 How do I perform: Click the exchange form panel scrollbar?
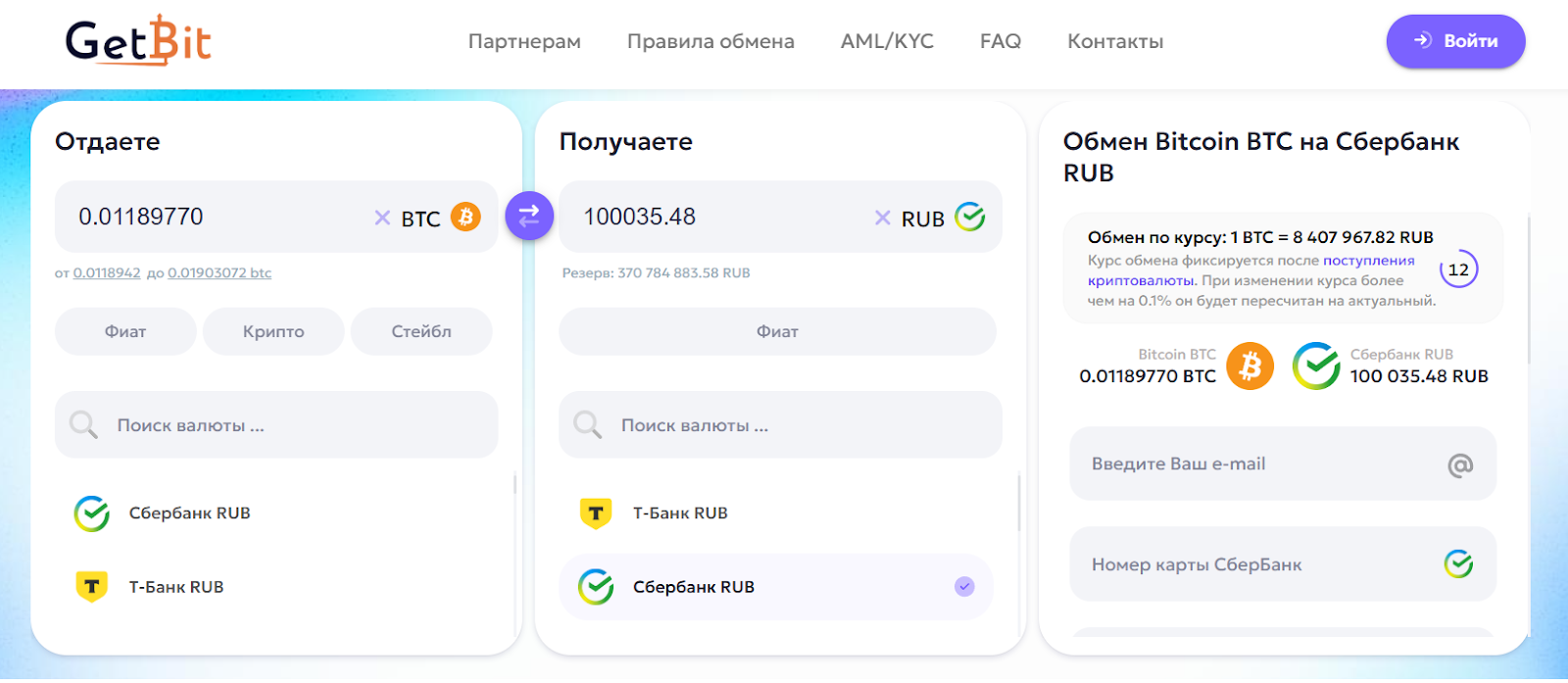pyautogui.click(x=1527, y=289)
